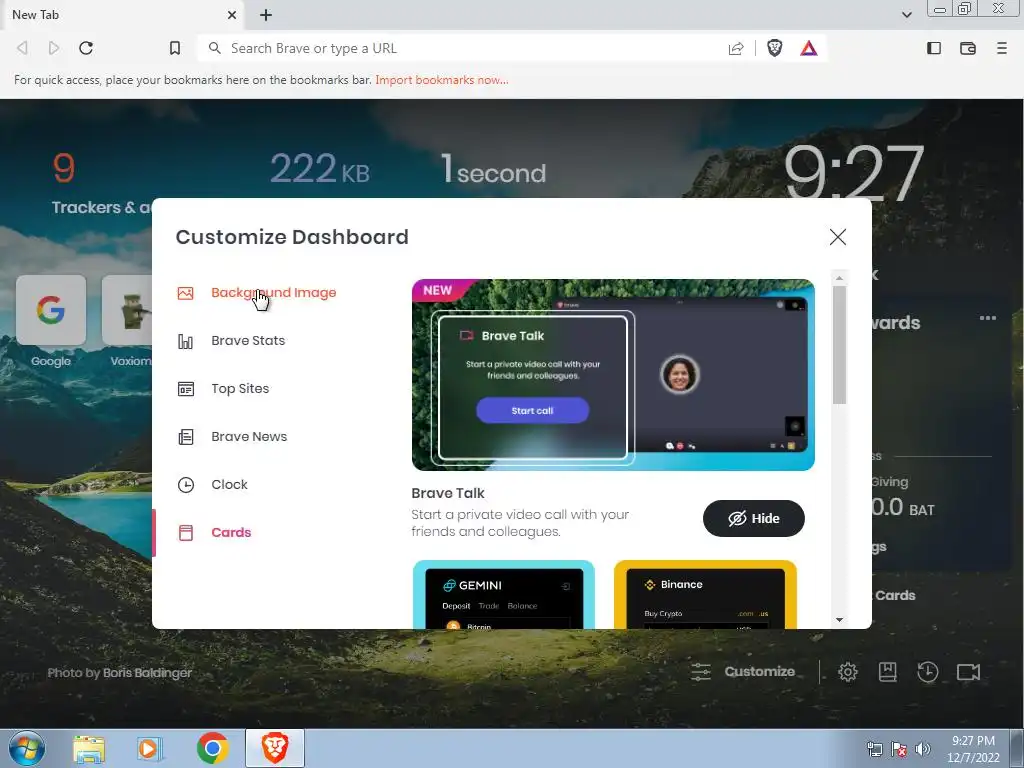Click the Brave News newspaper icon
Image resolution: width=1024 pixels, height=768 pixels.
(x=185, y=437)
